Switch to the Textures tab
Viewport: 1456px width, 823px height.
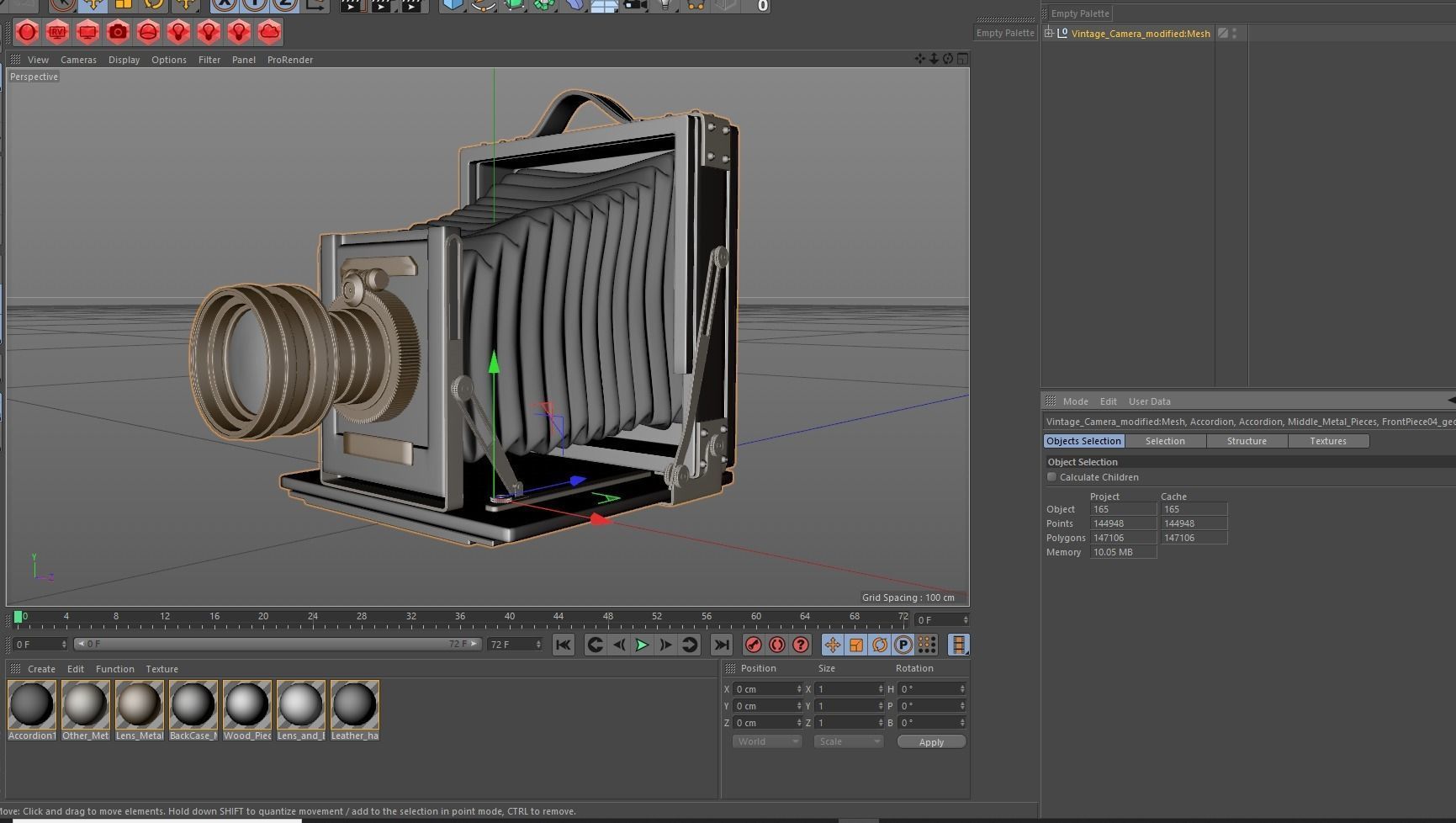(x=1328, y=441)
